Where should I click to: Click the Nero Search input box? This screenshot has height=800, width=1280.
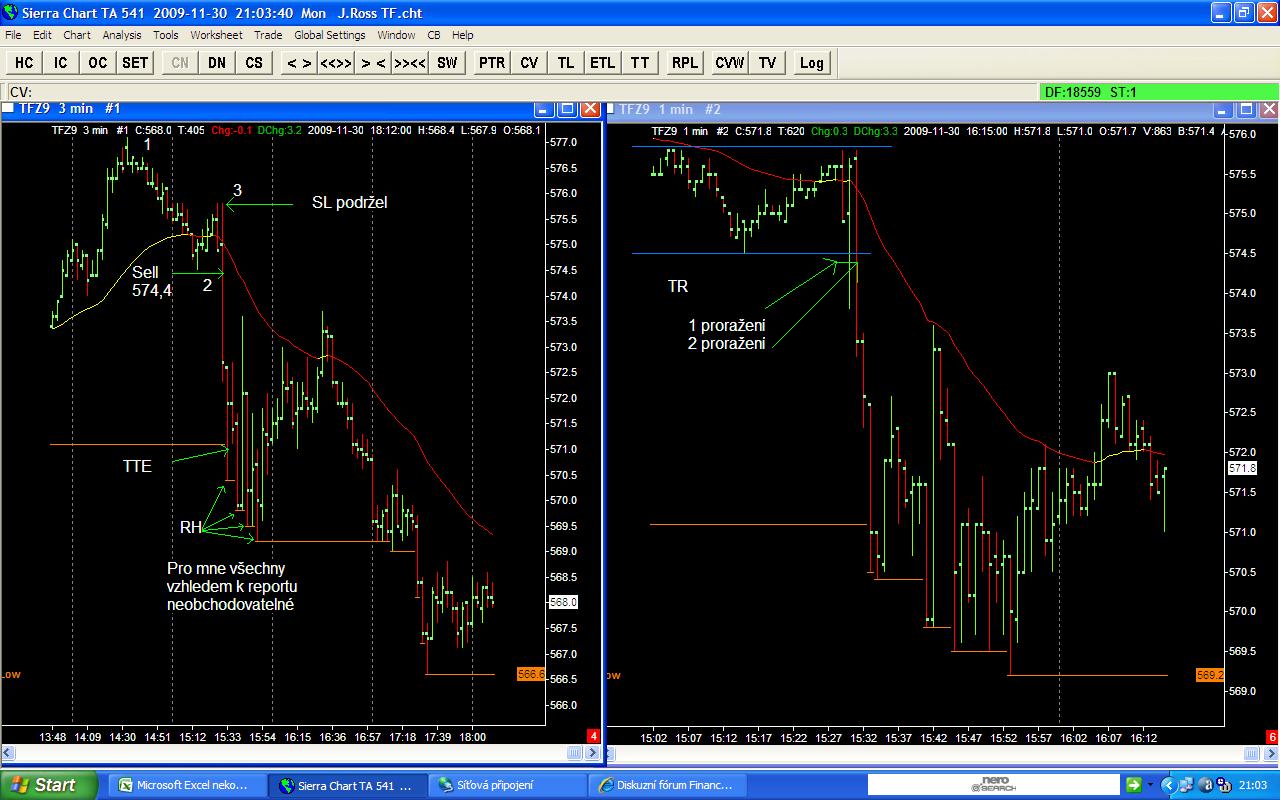click(992, 785)
